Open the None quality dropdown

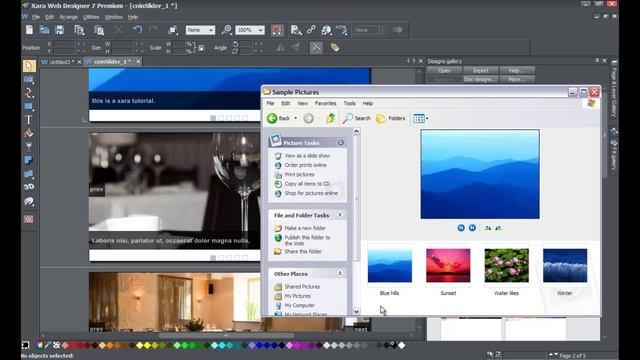(x=200, y=30)
